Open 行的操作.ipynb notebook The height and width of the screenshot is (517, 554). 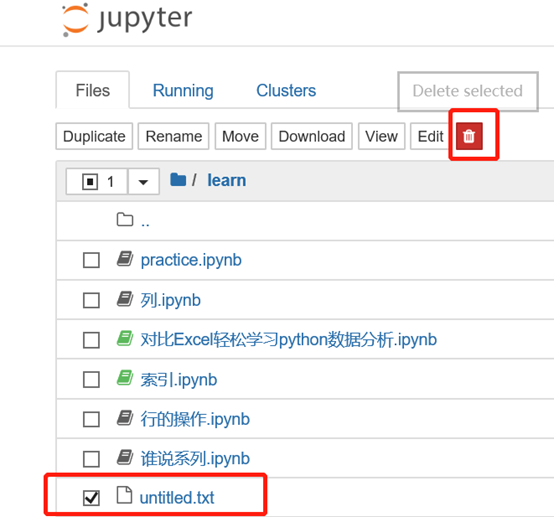point(195,419)
